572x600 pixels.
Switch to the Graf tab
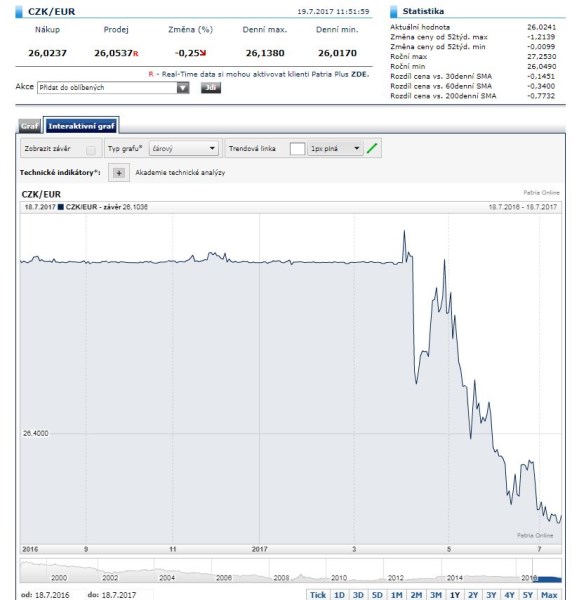pos(29,126)
